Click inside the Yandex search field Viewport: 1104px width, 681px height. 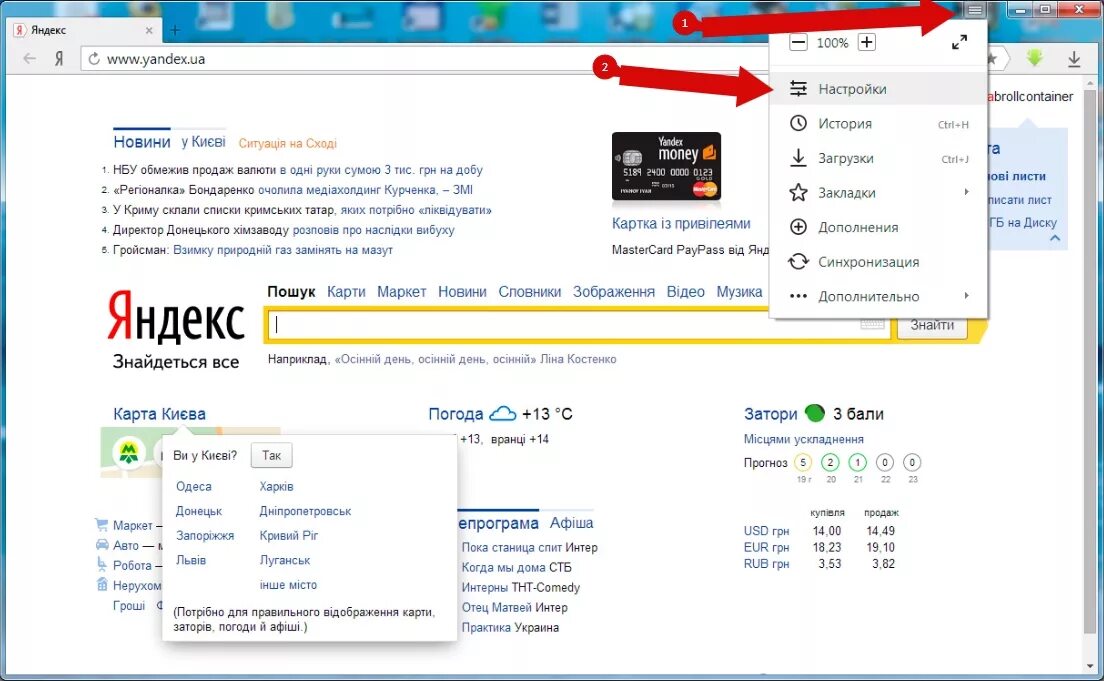[x=577, y=325]
